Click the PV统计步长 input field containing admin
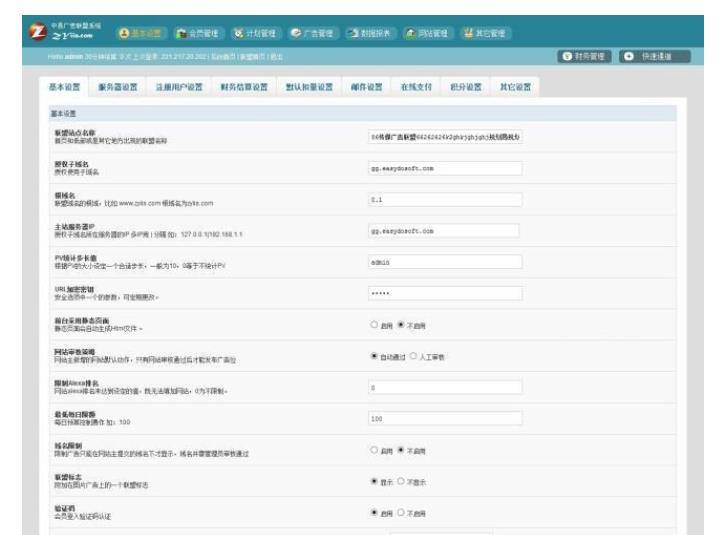723x535 pixels. point(445,262)
